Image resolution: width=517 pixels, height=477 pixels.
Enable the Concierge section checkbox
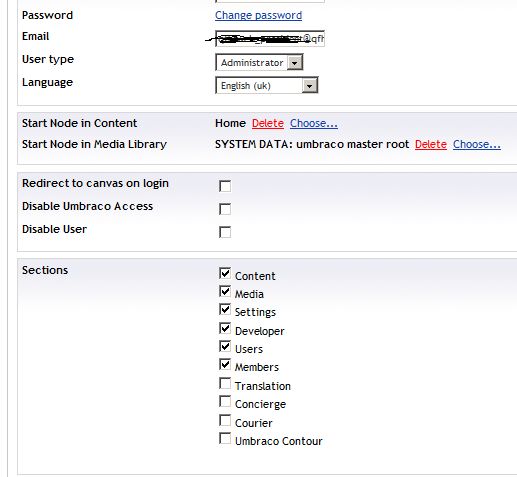[225, 401]
